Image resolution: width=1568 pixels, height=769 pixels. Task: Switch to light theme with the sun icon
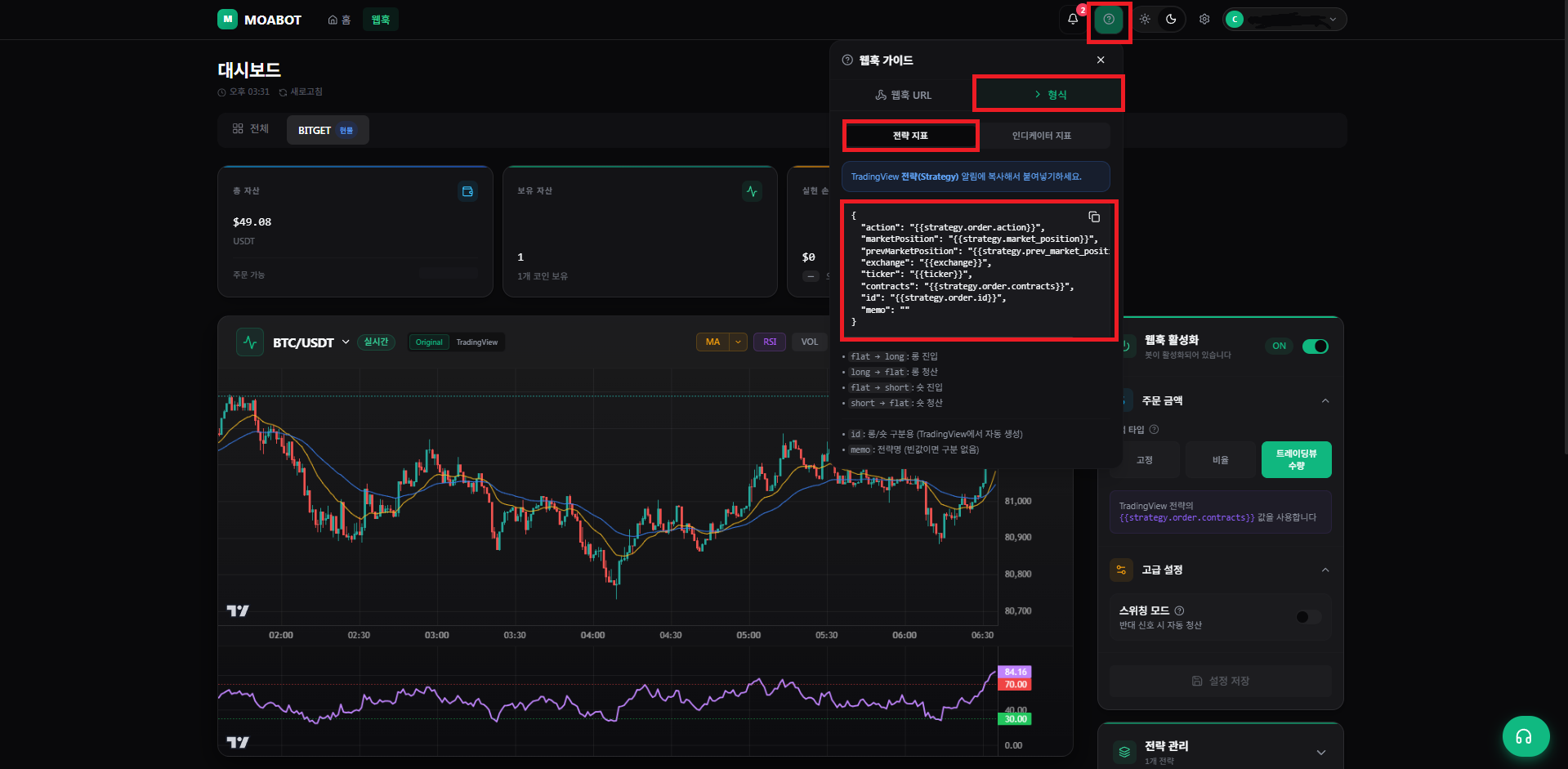coord(1145,19)
